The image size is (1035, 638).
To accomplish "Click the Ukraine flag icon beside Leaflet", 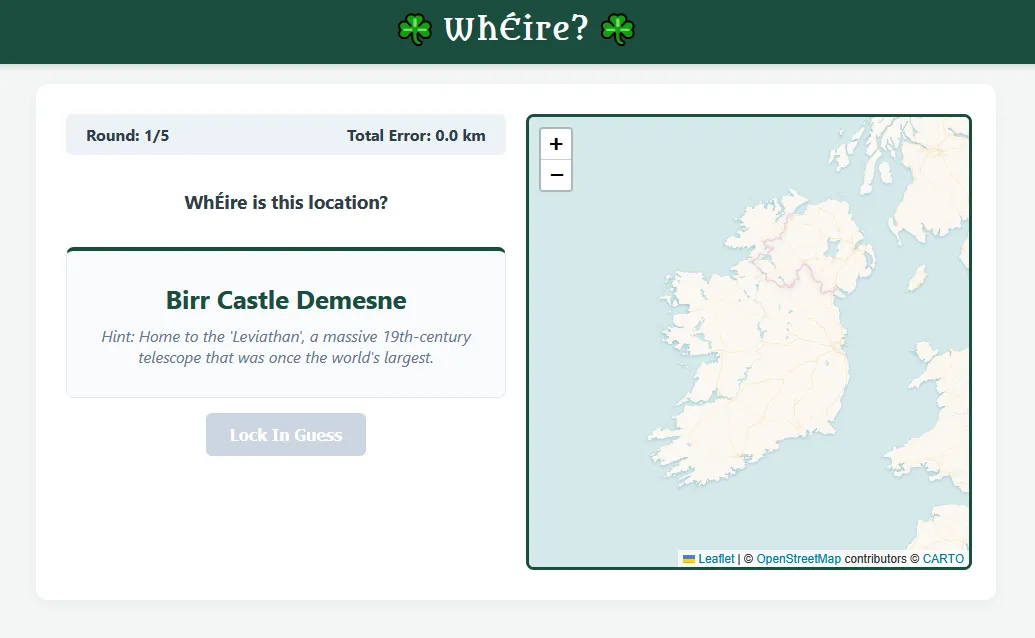I will (x=688, y=559).
